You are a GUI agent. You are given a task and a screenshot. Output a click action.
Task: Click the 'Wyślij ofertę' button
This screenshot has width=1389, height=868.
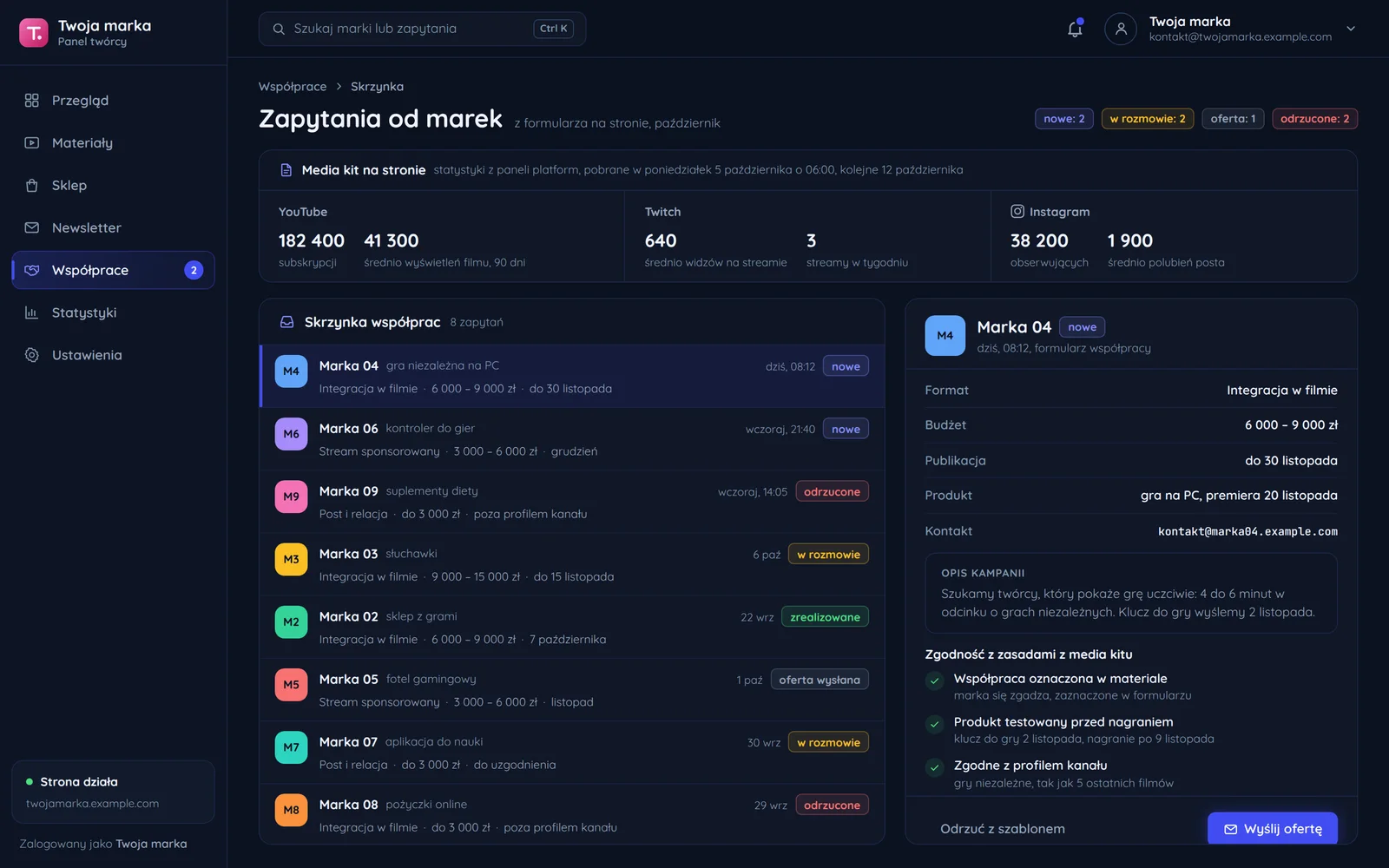[1273, 829]
